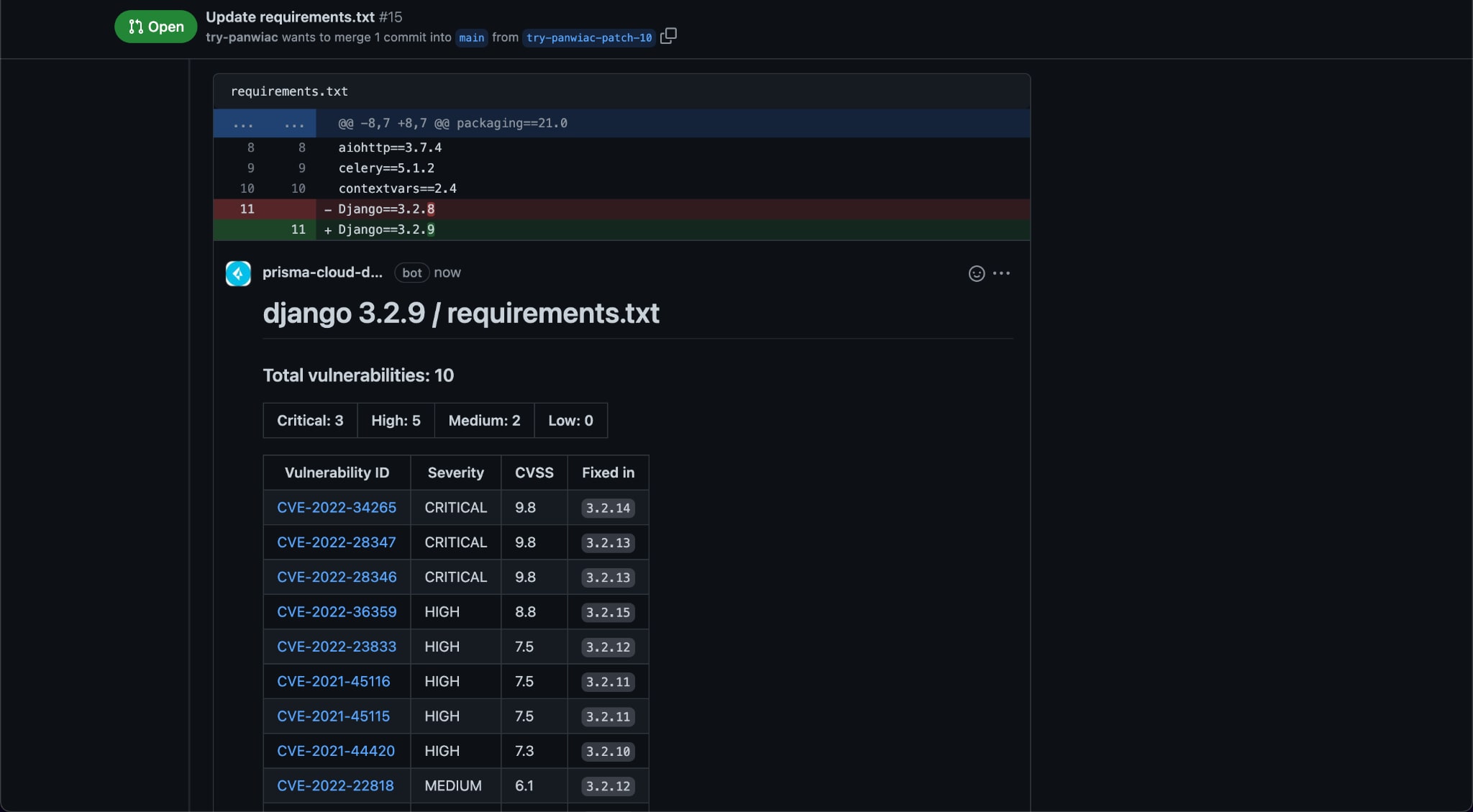Click new line number 11 in the diff

[298, 229]
